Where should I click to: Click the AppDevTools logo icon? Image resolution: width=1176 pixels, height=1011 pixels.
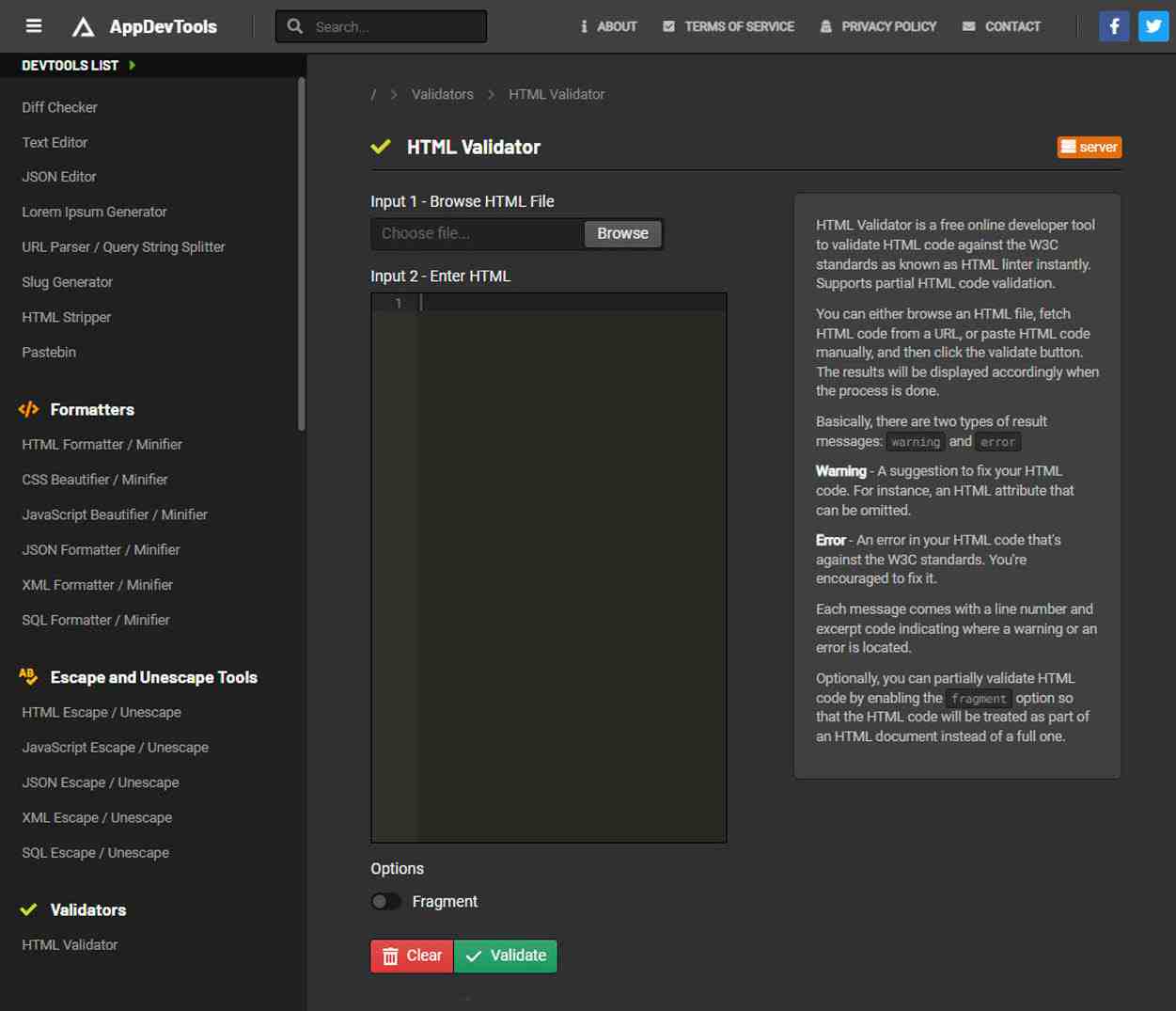[x=84, y=27]
